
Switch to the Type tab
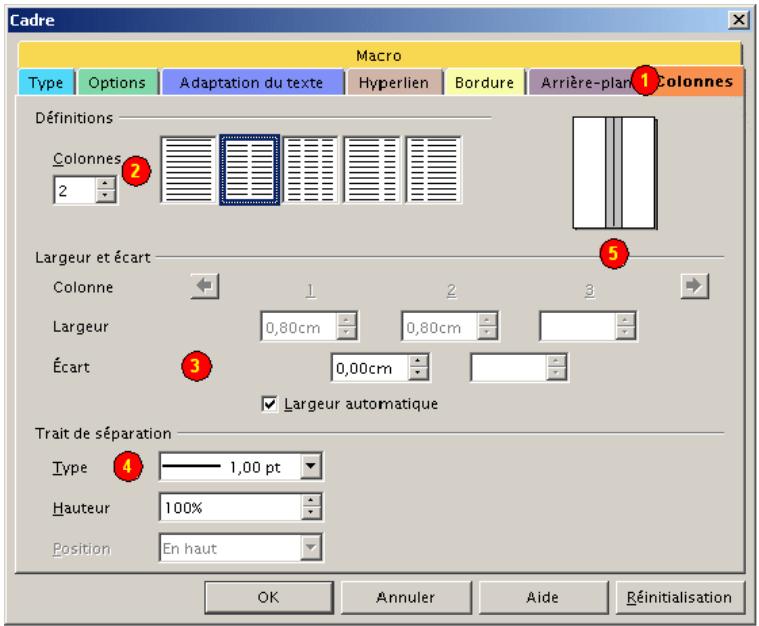[x=46, y=82]
